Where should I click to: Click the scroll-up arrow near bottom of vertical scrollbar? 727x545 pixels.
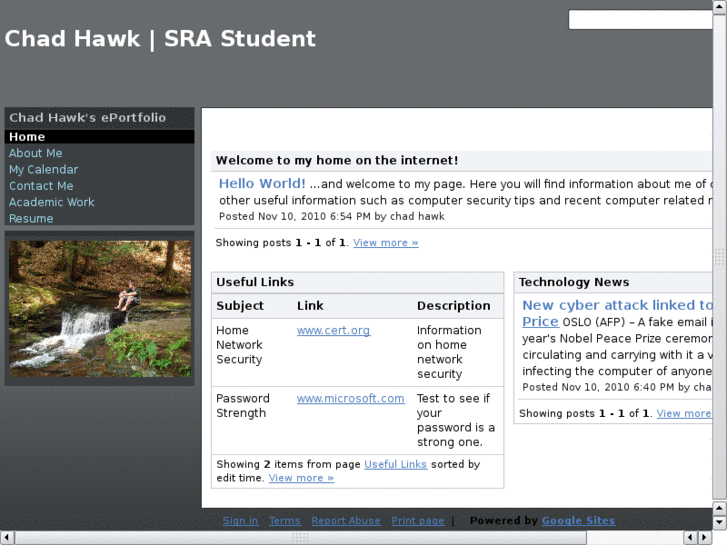point(720,508)
